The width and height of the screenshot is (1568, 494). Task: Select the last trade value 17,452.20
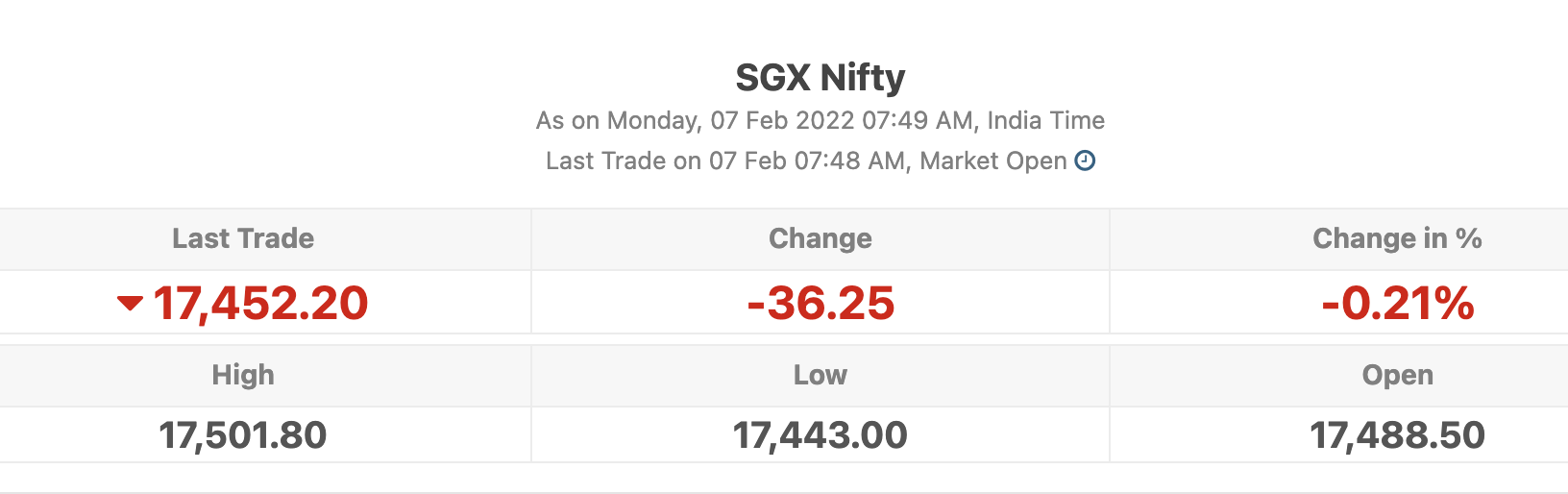click(260, 303)
